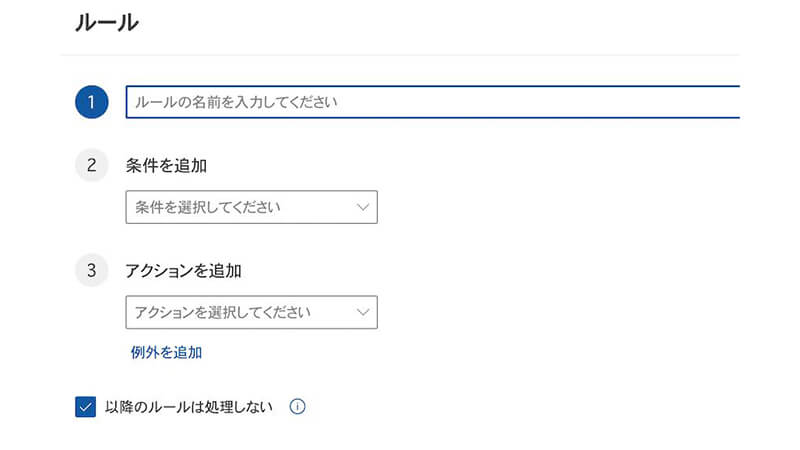
Task: Click the divider line below the ルール heading
Action: click(400, 55)
